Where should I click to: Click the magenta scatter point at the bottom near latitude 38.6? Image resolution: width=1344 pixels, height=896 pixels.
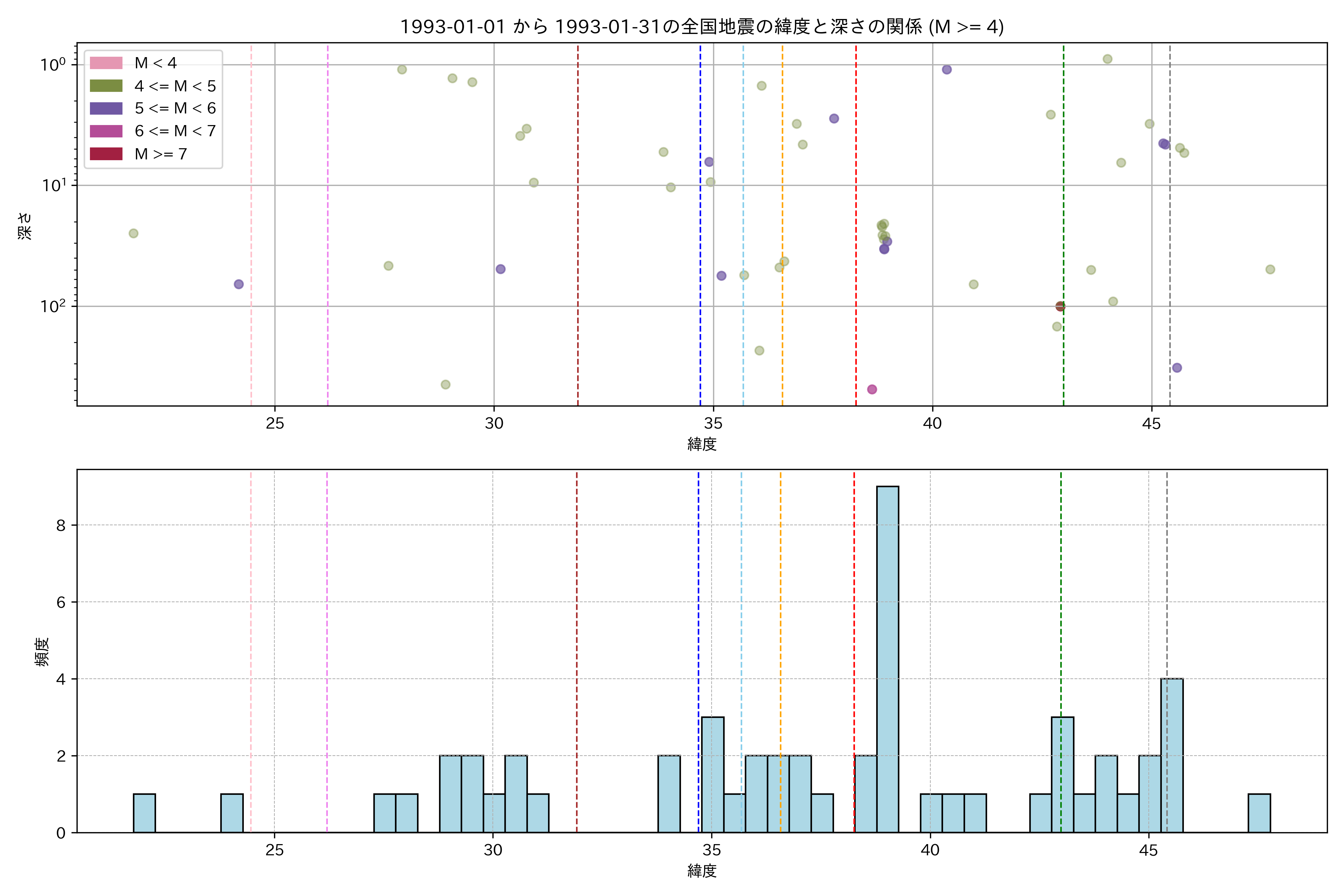872,389
